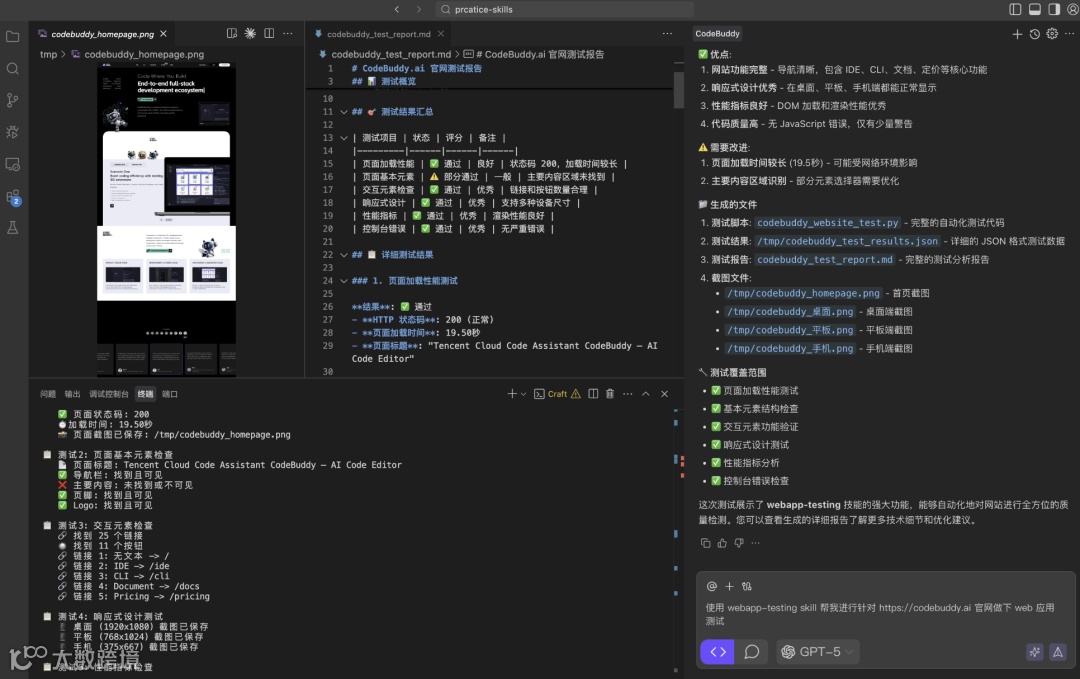Screen dimensions: 1080x679
Task: Open CodeBuddy panel more options
Action: click(1069, 34)
